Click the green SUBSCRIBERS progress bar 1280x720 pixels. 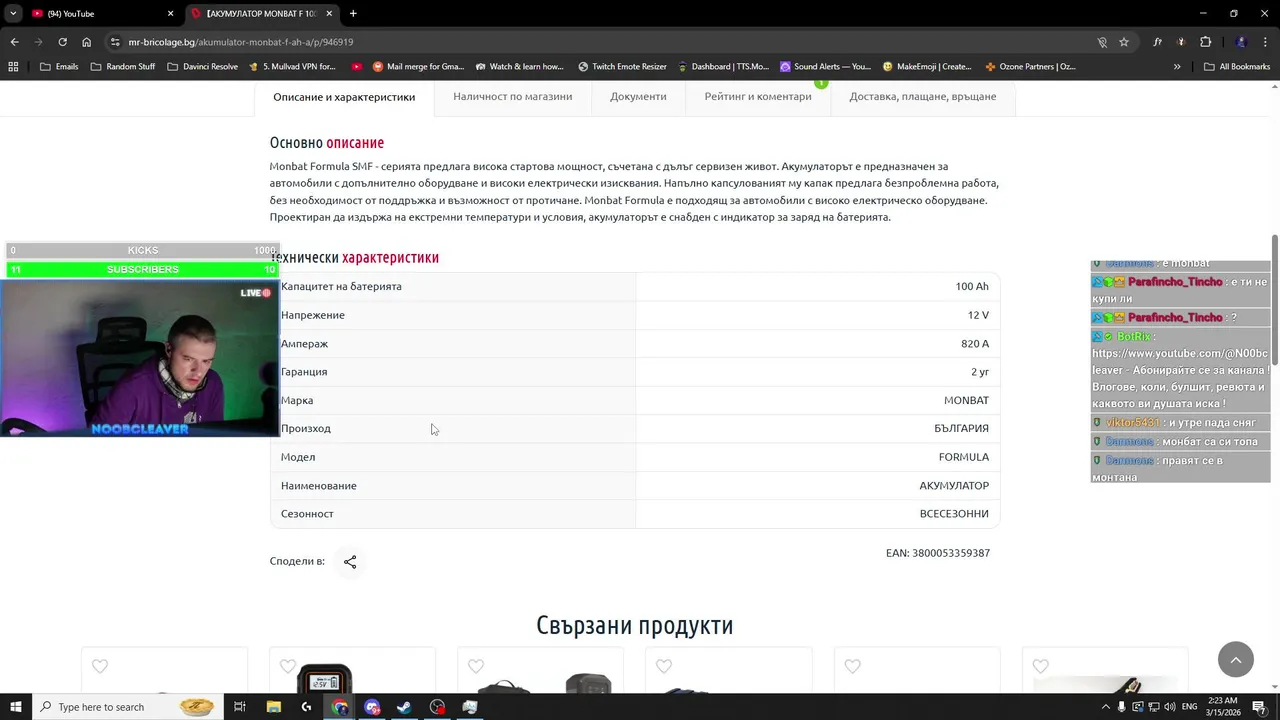142,270
